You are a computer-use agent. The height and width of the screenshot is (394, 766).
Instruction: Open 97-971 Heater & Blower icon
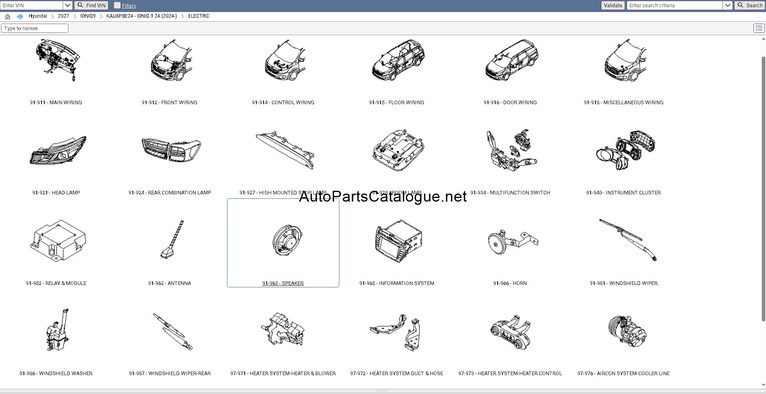click(283, 330)
